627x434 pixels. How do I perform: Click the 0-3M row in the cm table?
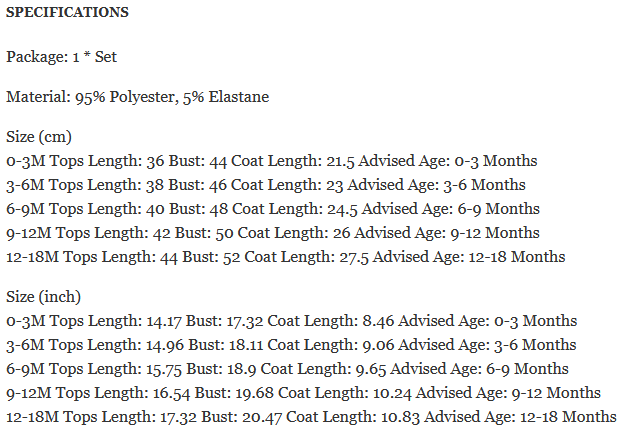pyautogui.click(x=272, y=161)
